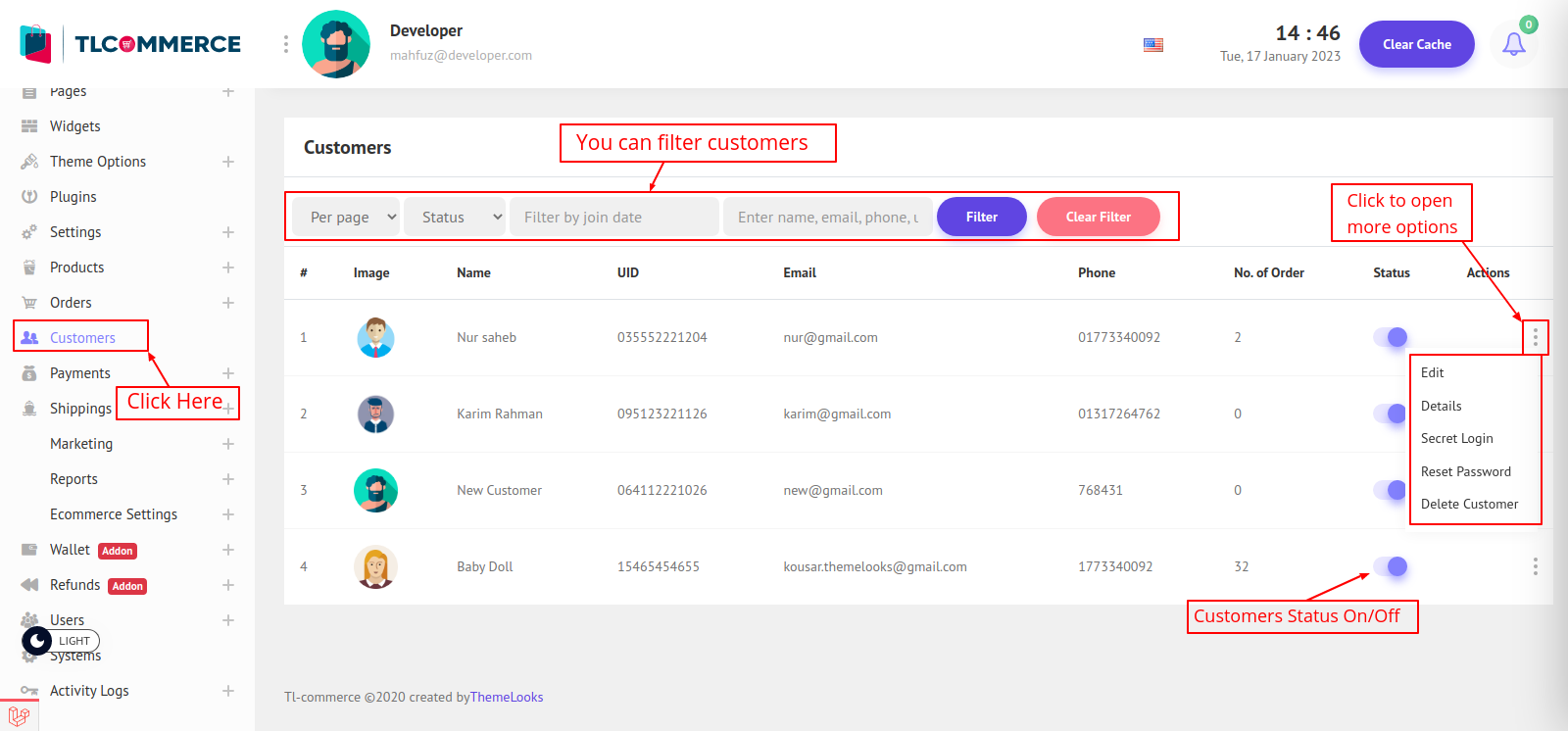Click the Developer profile avatar
The height and width of the screenshot is (731, 1568).
pos(336,44)
